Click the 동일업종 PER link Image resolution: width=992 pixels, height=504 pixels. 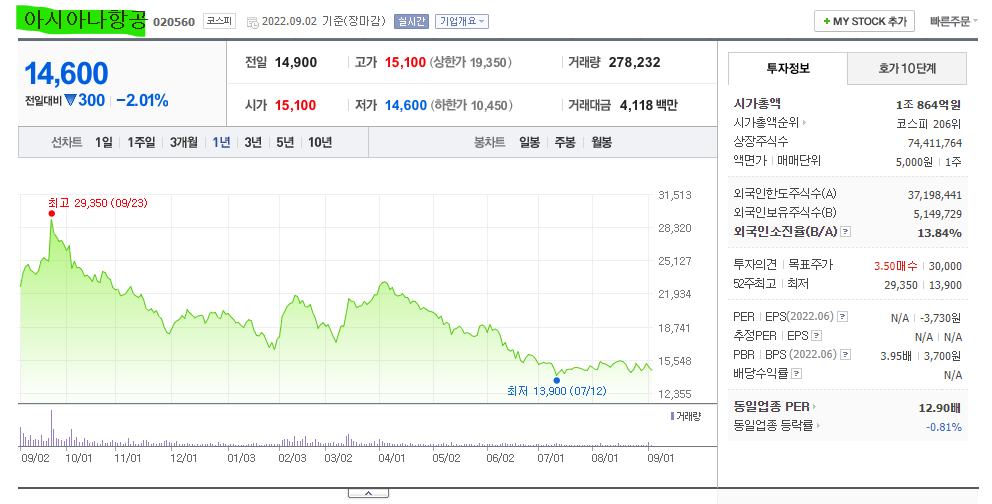coord(774,407)
